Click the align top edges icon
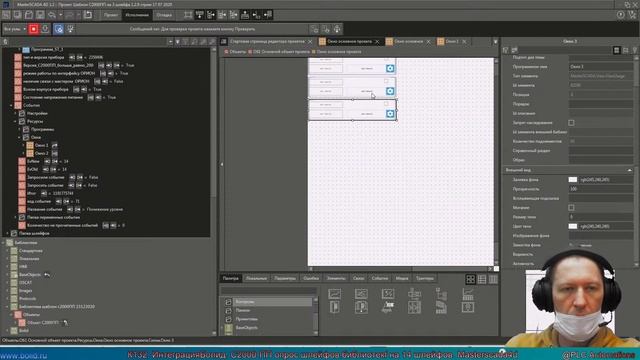The width and height of the screenshot is (640, 360). pyautogui.click(x=200, y=15)
